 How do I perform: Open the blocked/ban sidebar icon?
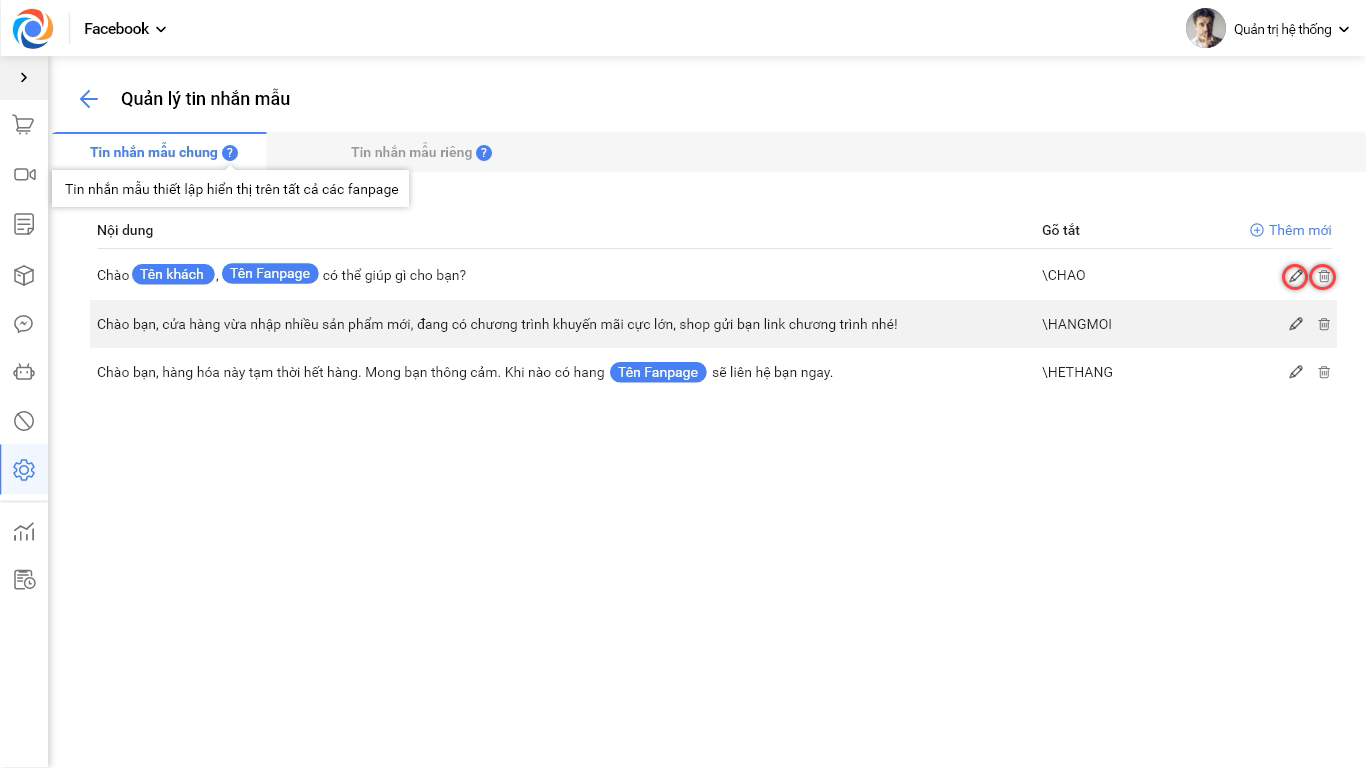click(x=24, y=421)
